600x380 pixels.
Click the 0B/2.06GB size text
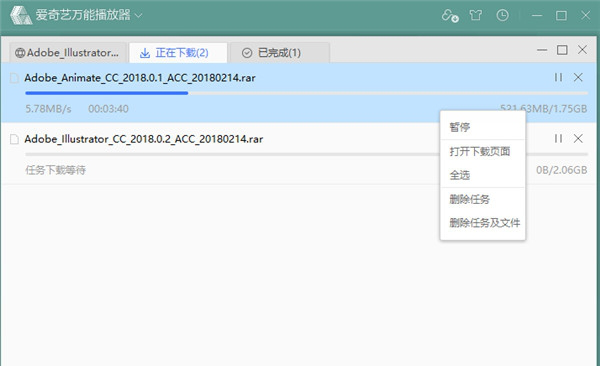coord(561,170)
